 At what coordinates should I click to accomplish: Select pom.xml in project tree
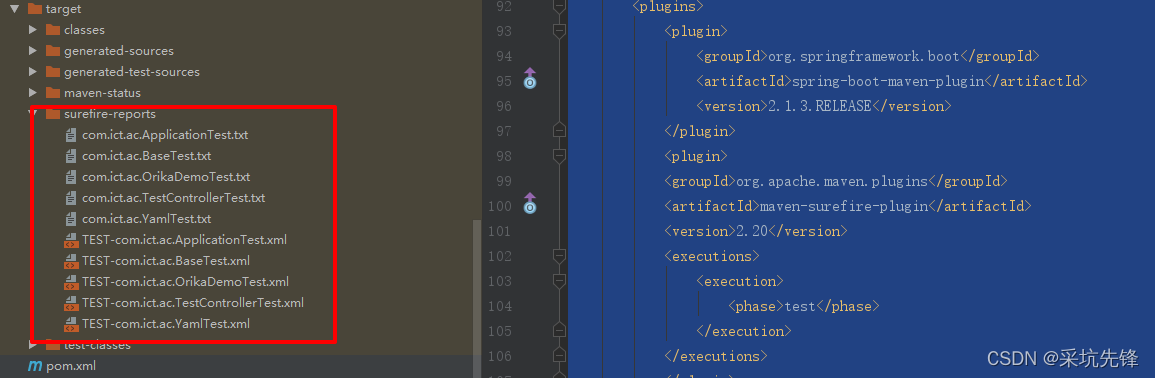(x=71, y=365)
